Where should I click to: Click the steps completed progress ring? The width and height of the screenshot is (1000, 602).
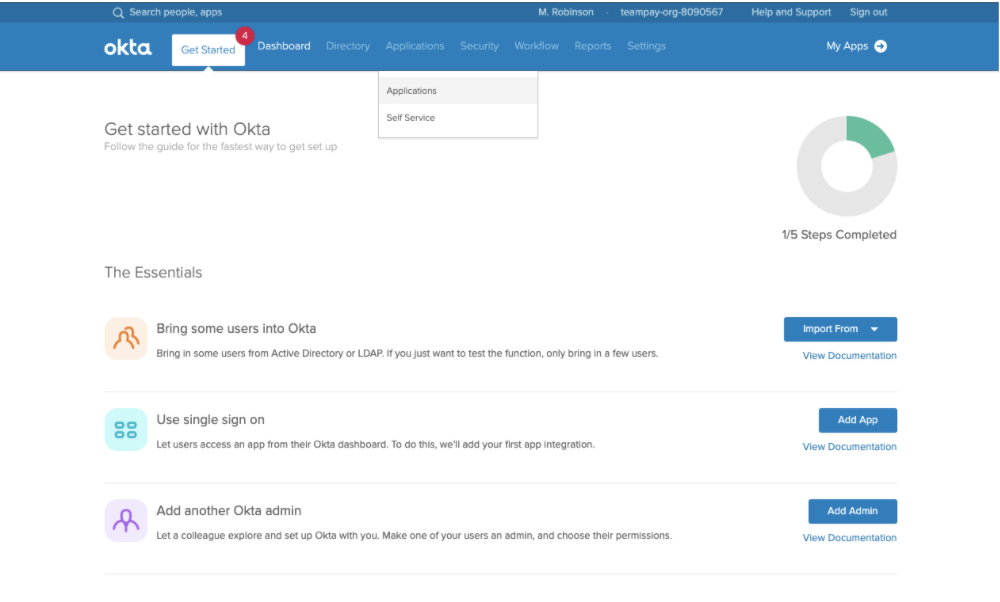(x=846, y=166)
